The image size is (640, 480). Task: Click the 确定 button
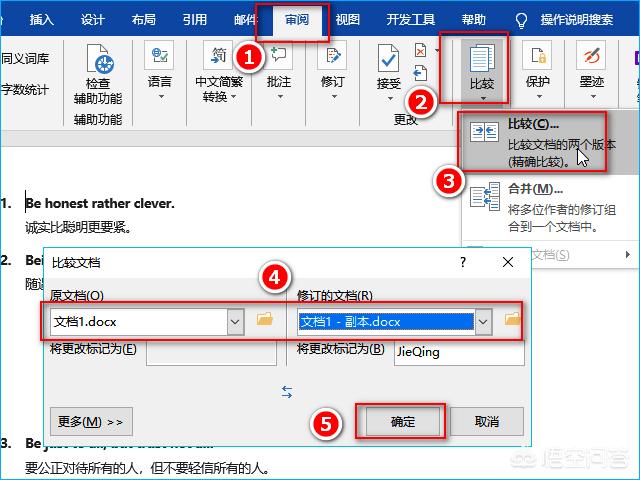(402, 421)
